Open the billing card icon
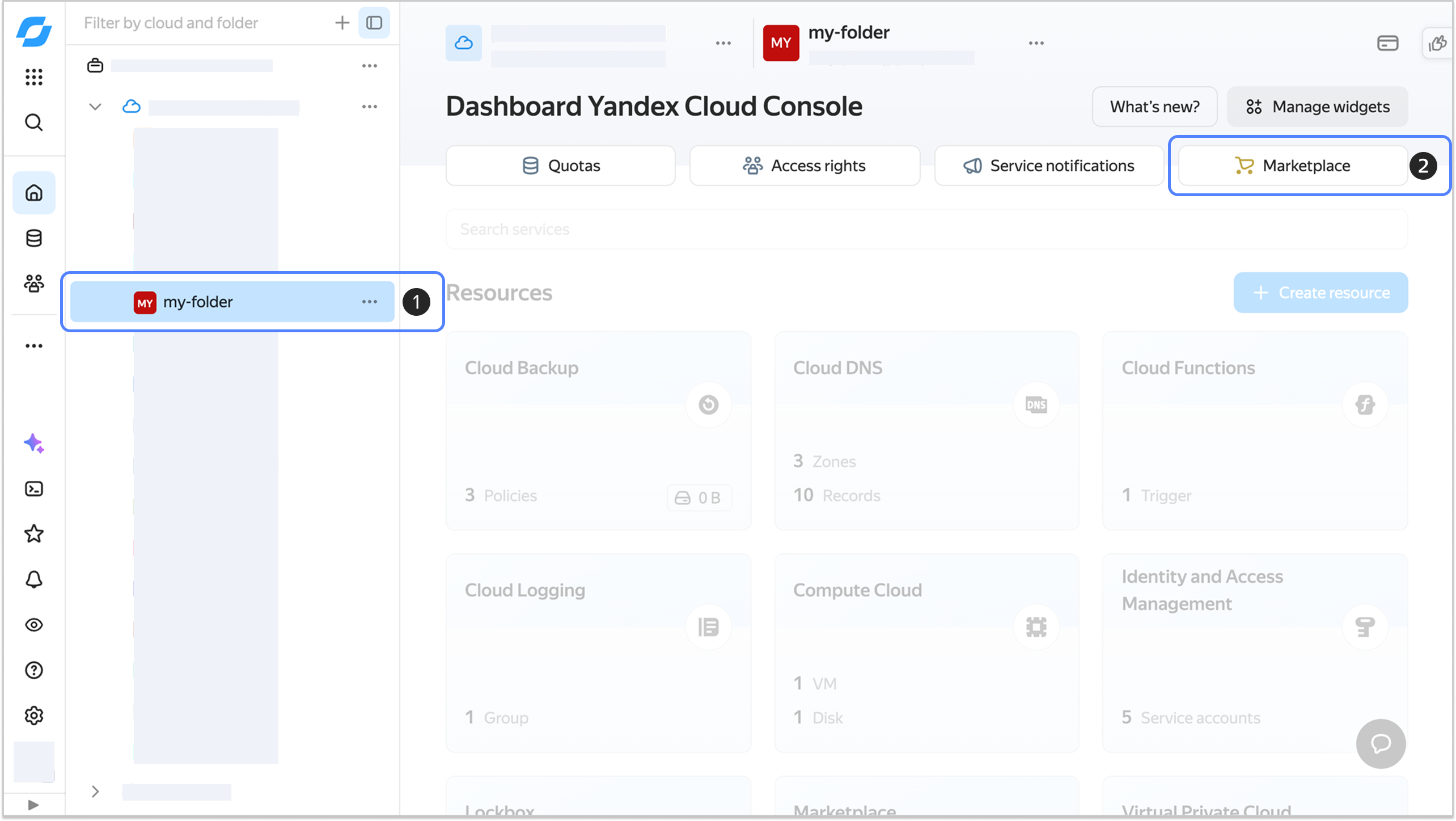Image resolution: width=1456 pixels, height=821 pixels. point(1387,43)
